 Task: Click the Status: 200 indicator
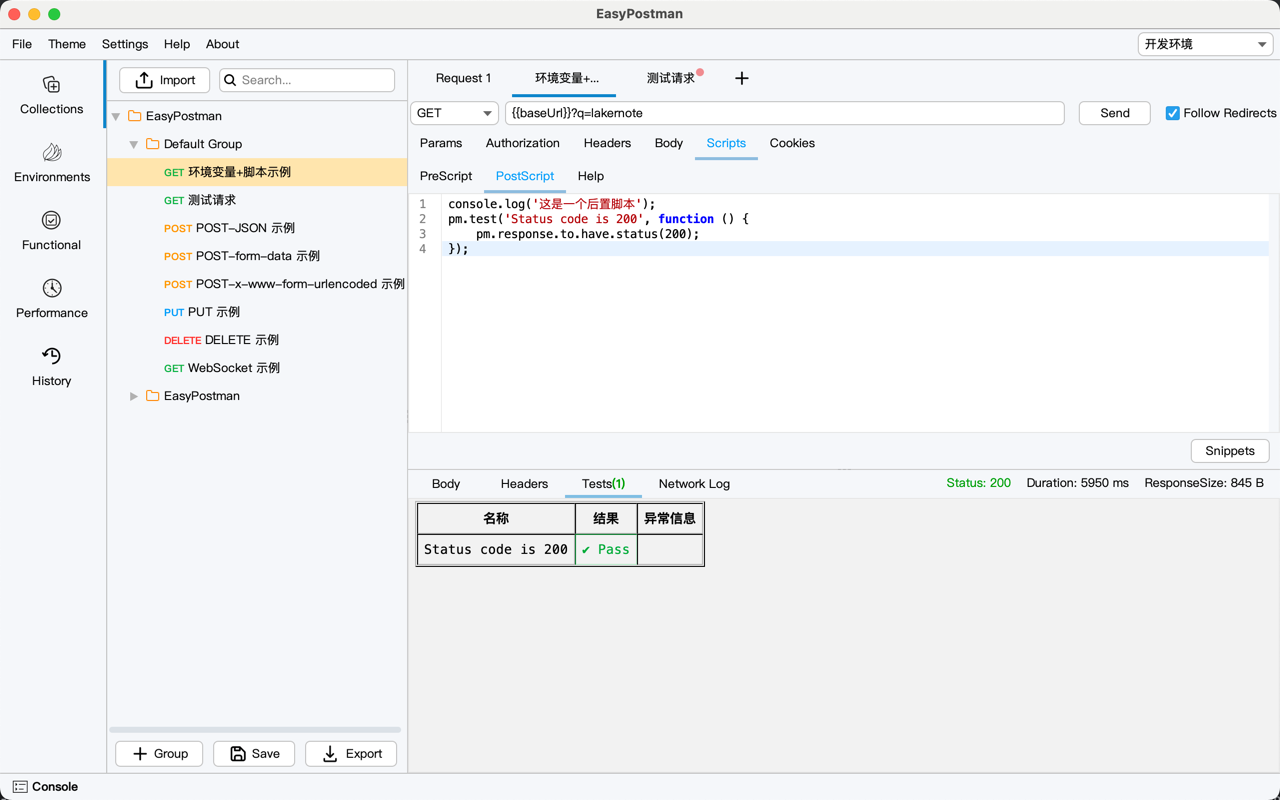[978, 483]
